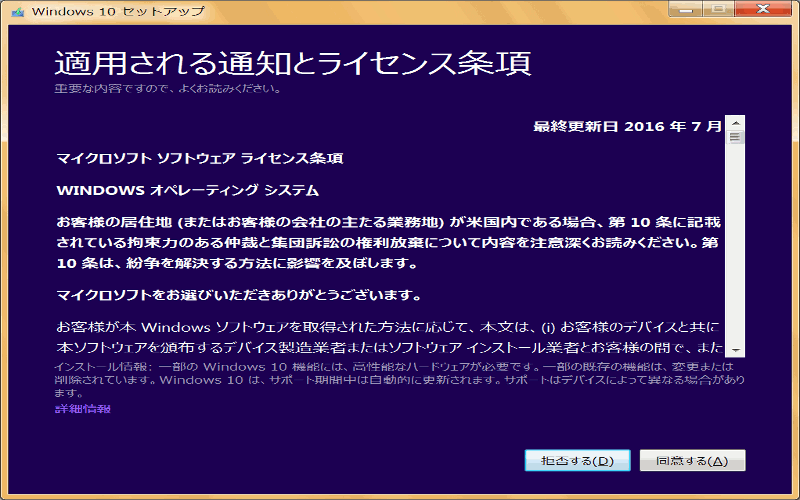Click the WINDOWS オペレーティング システム line
The image size is (800, 500).
[x=187, y=190]
